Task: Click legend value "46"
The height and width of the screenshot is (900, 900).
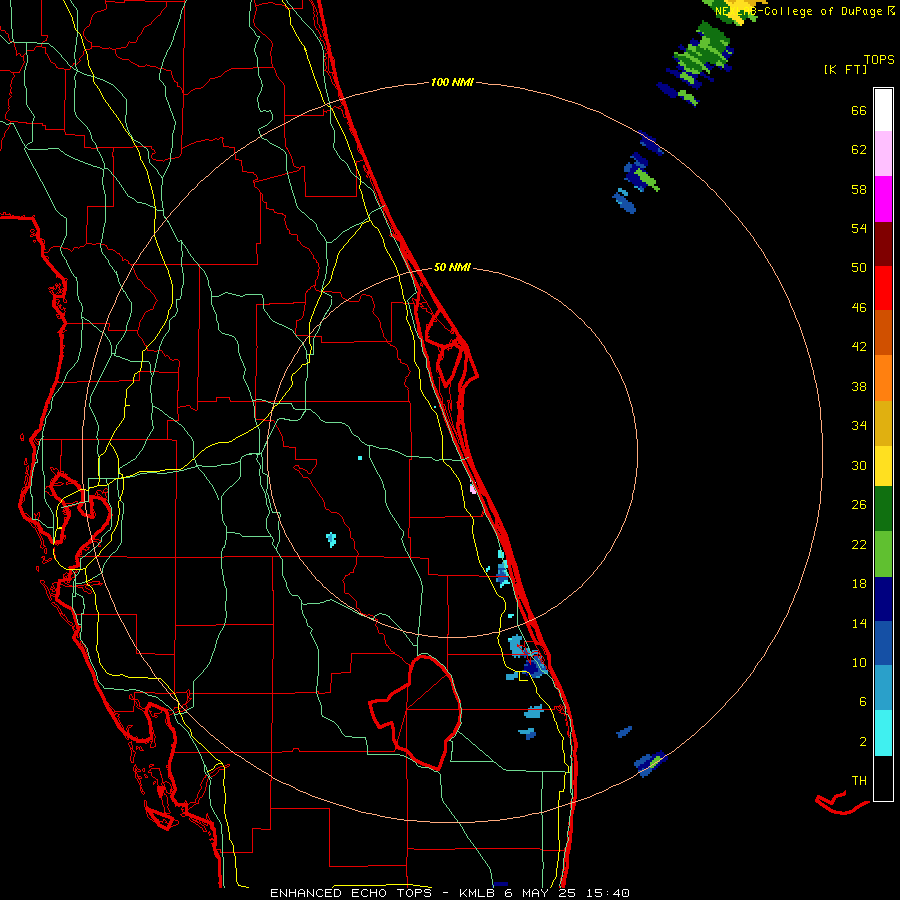Action: tap(859, 308)
